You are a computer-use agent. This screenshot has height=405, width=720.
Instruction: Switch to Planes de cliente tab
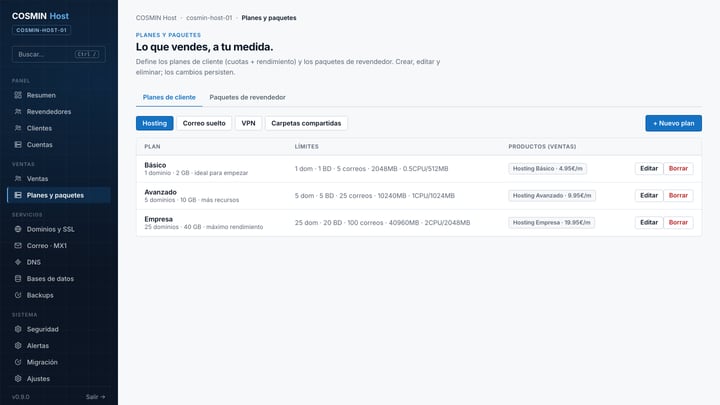(169, 97)
